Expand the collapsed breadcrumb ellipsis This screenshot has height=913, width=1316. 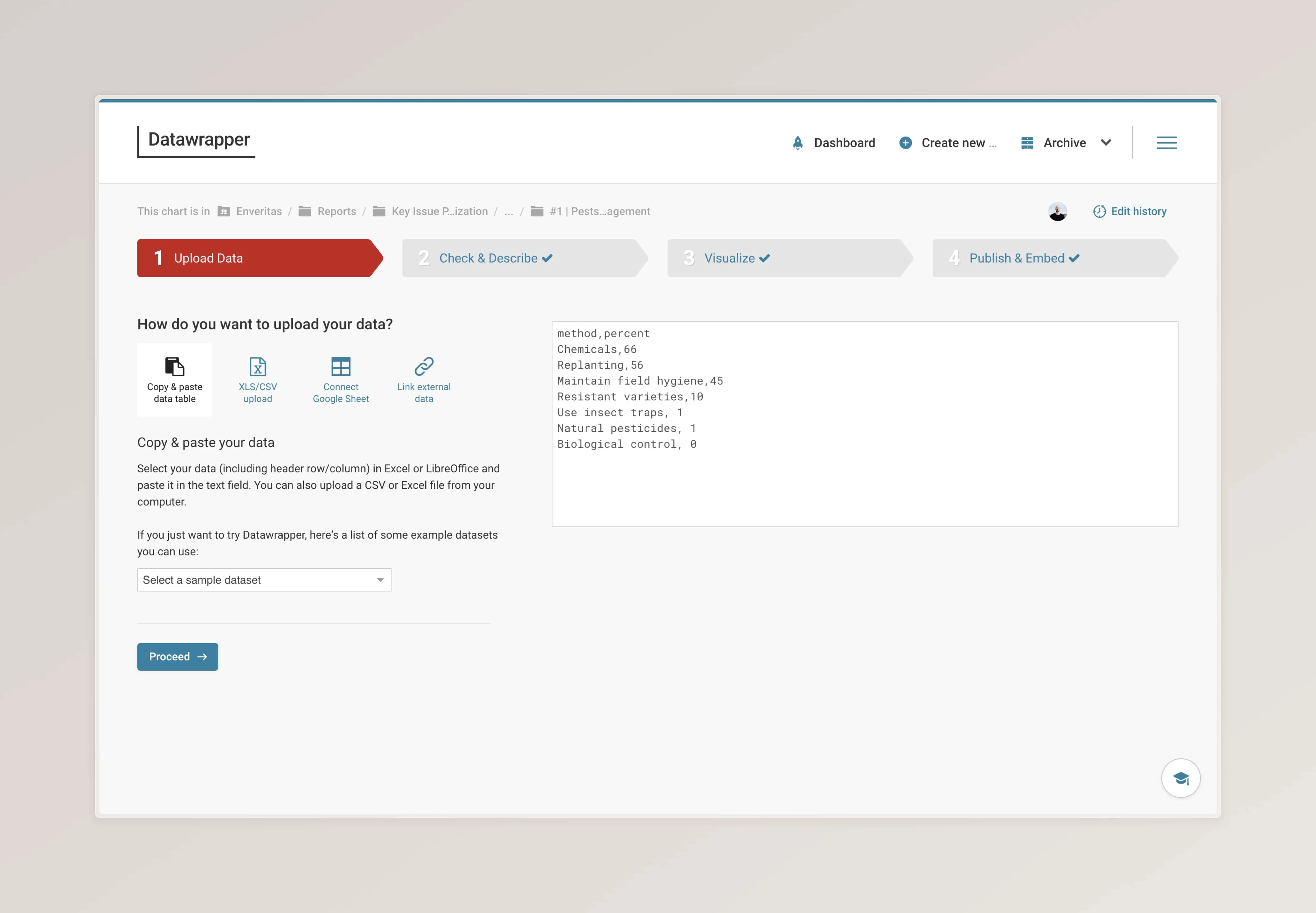(x=509, y=211)
